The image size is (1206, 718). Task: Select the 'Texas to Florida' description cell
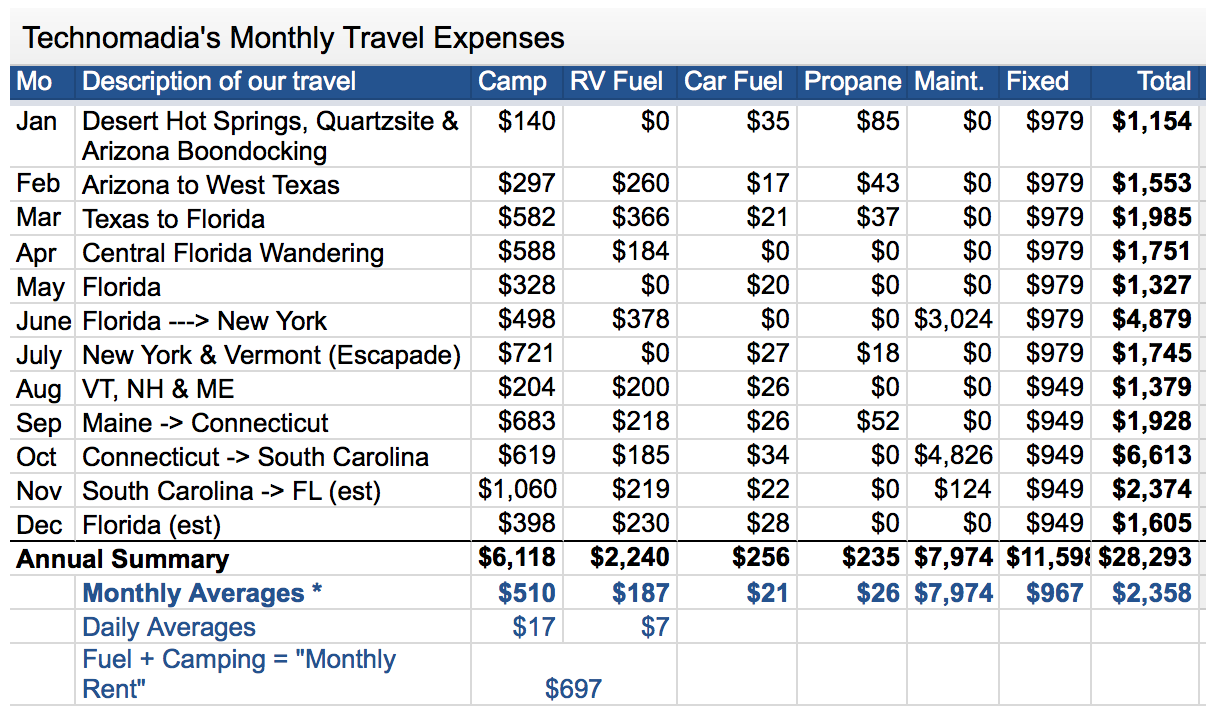(x=174, y=219)
